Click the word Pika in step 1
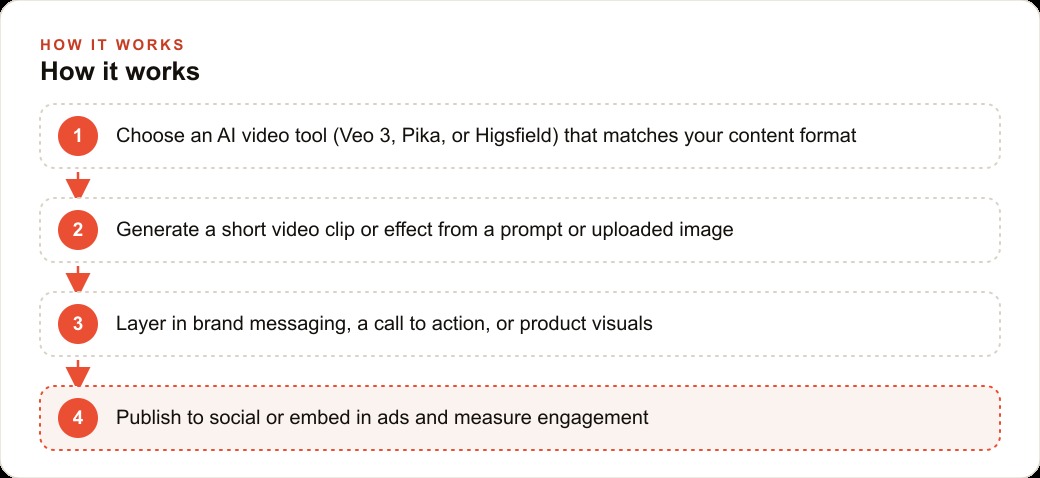 pos(422,136)
